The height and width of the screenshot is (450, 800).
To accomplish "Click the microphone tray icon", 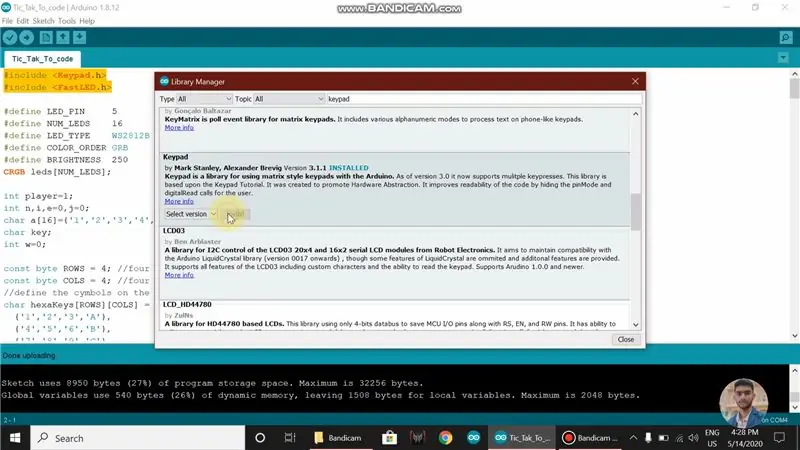I will (x=648, y=438).
